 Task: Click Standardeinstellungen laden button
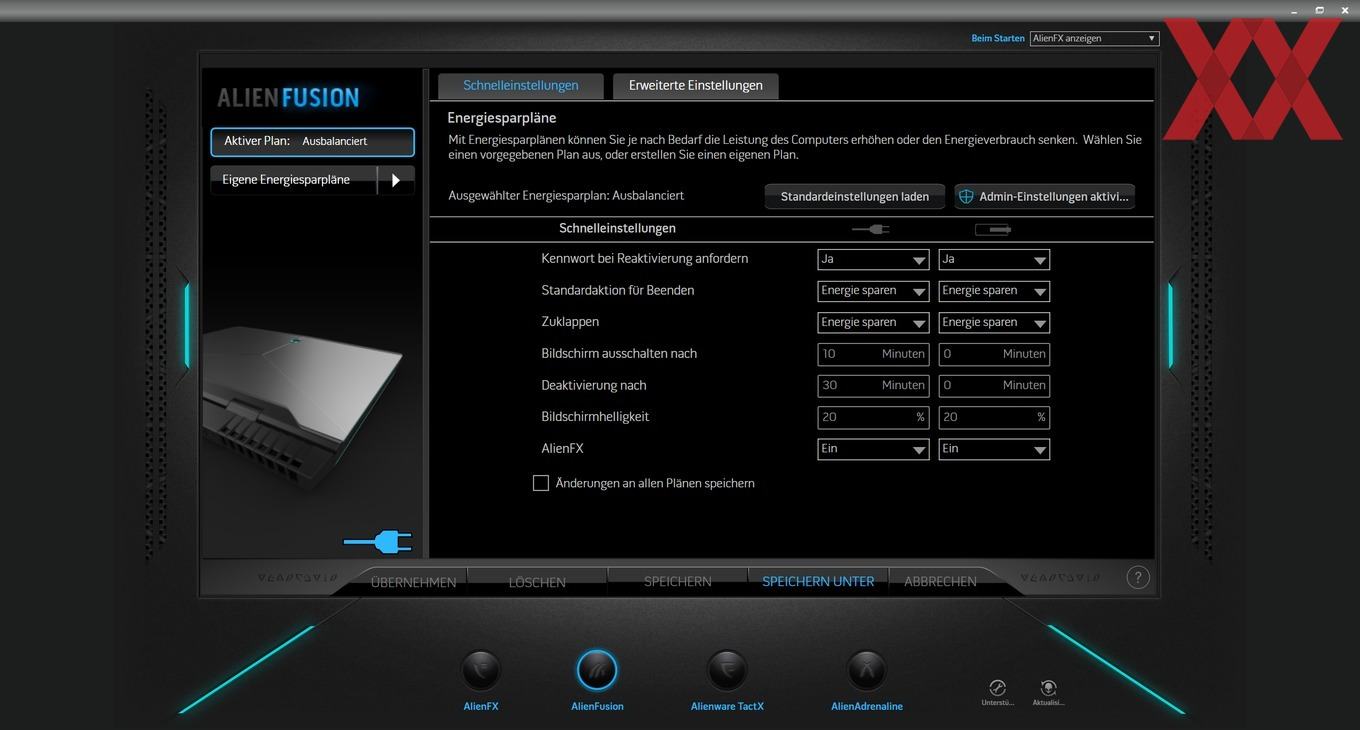(x=855, y=196)
